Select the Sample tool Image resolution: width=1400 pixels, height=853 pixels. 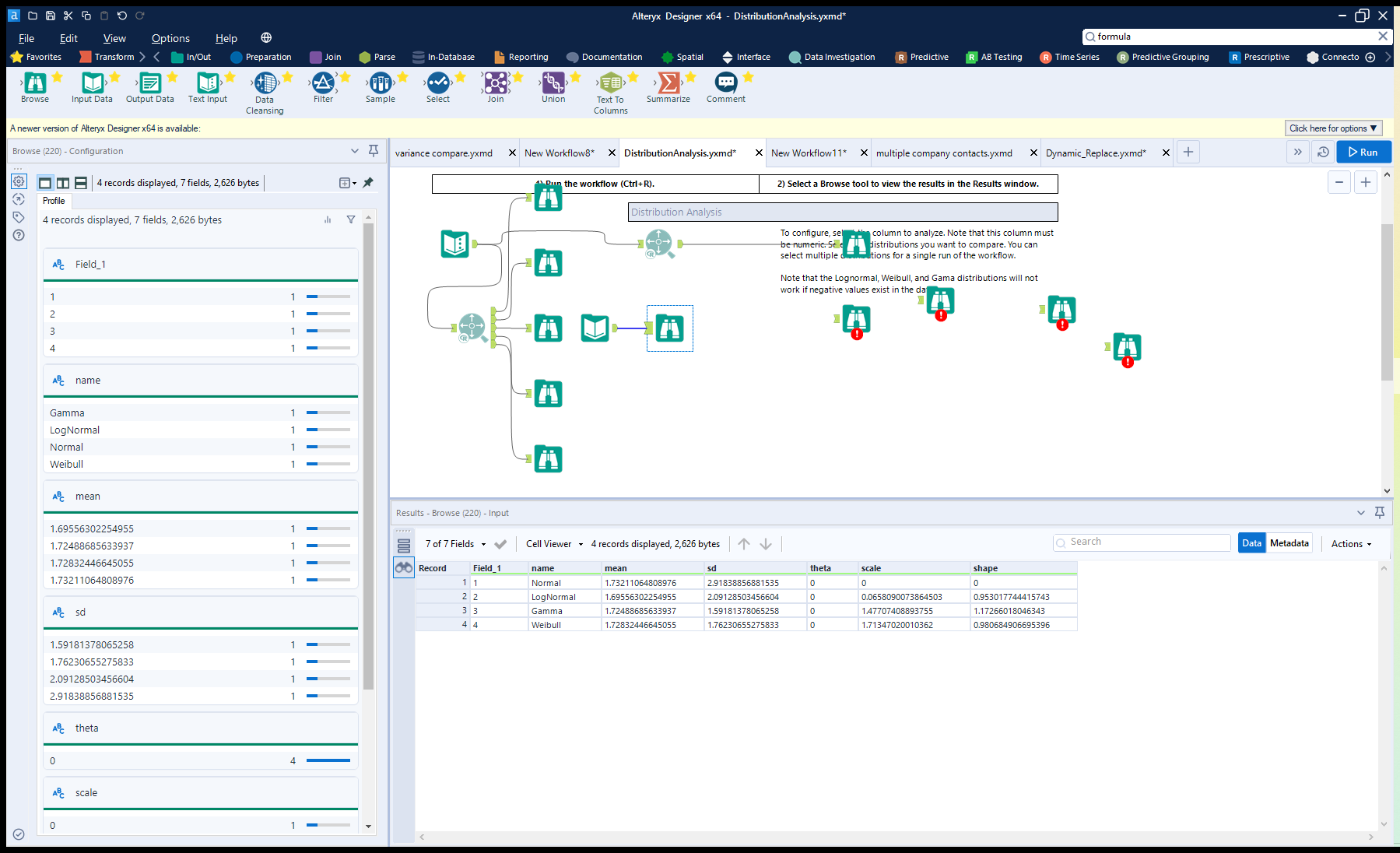click(380, 87)
